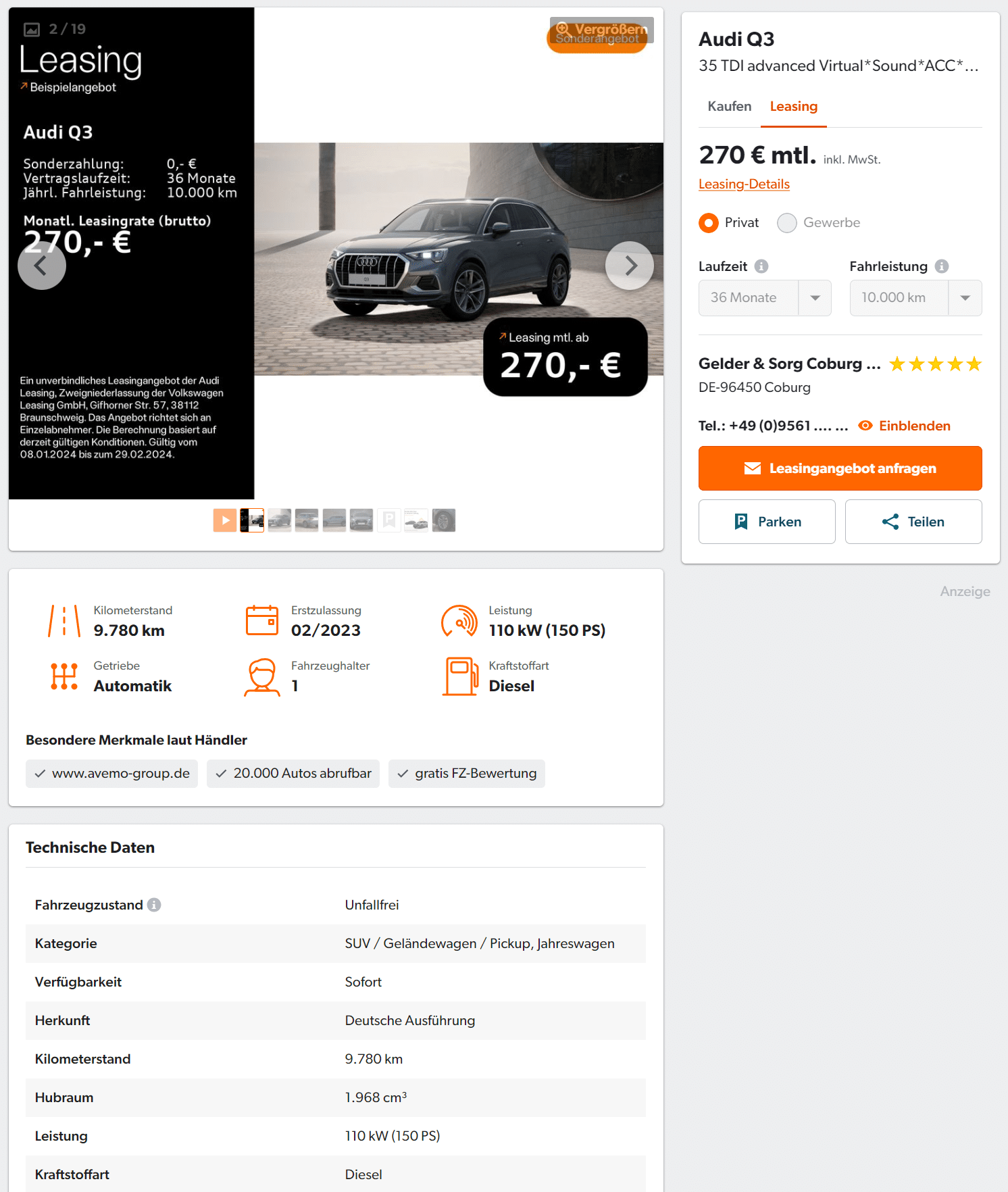
Task: Select the Privat radio option
Action: point(709,223)
